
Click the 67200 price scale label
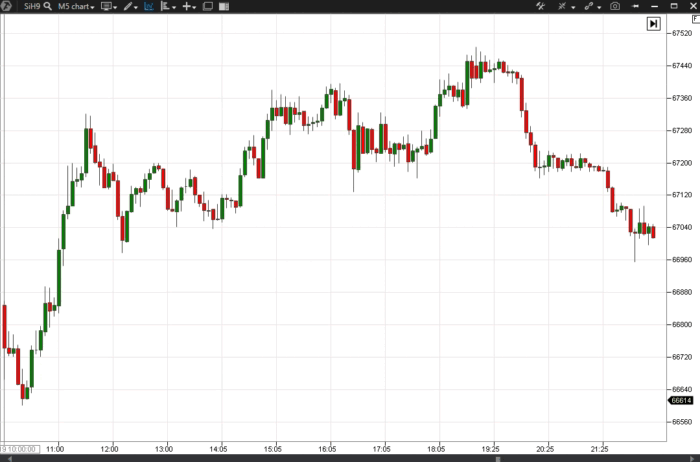coord(682,163)
